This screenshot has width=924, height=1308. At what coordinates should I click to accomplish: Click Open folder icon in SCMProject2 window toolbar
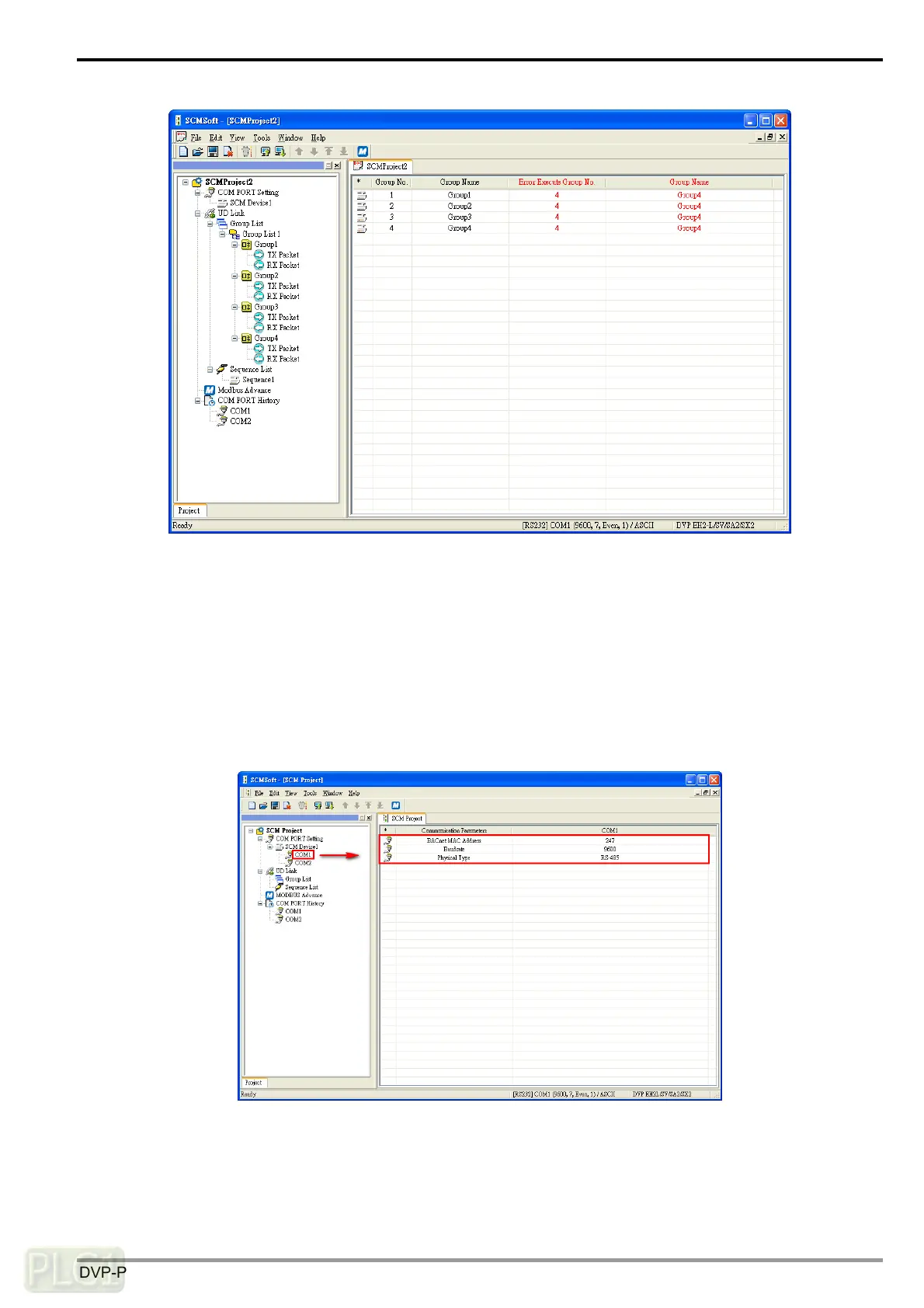[197, 151]
